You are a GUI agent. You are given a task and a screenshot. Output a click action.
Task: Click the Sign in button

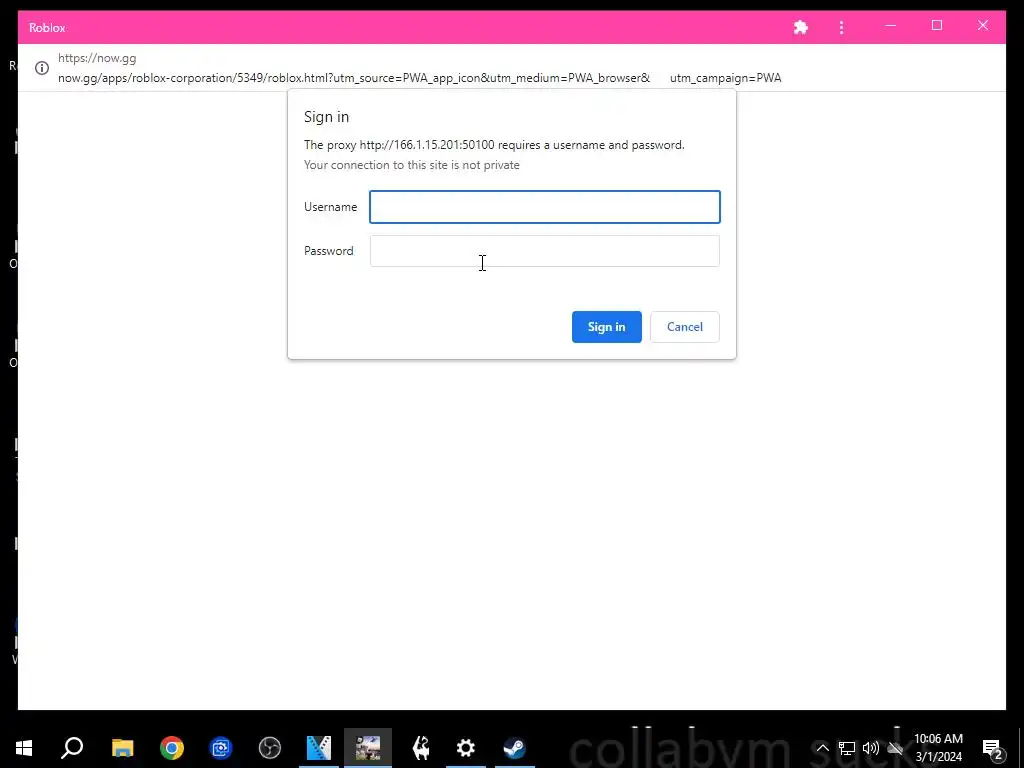607,327
